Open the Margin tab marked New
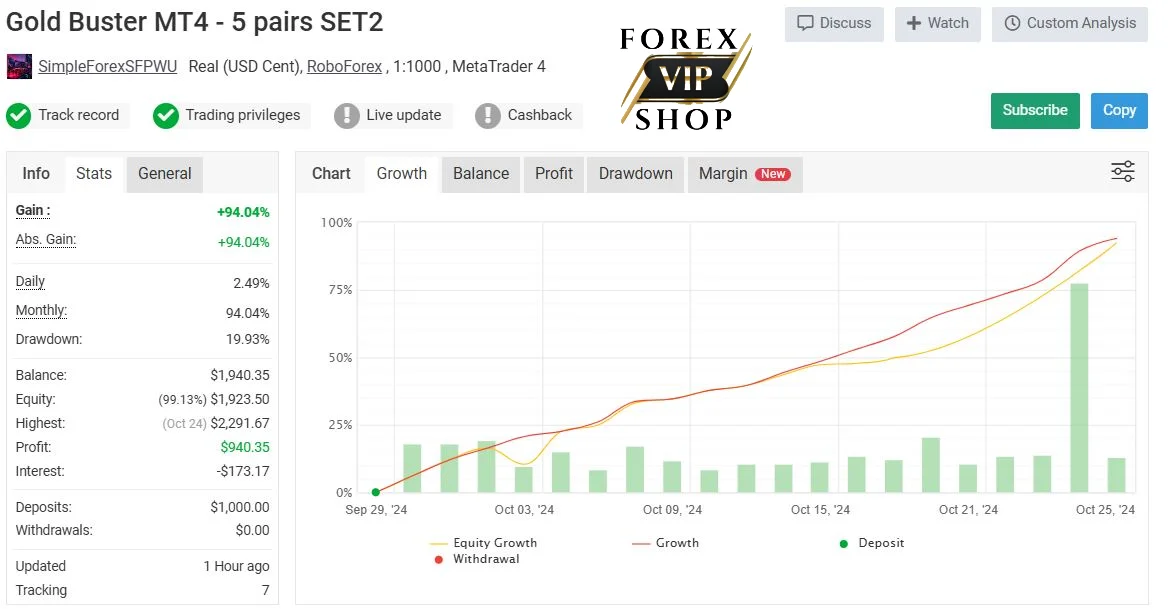This screenshot has height=616, width=1172. click(744, 174)
